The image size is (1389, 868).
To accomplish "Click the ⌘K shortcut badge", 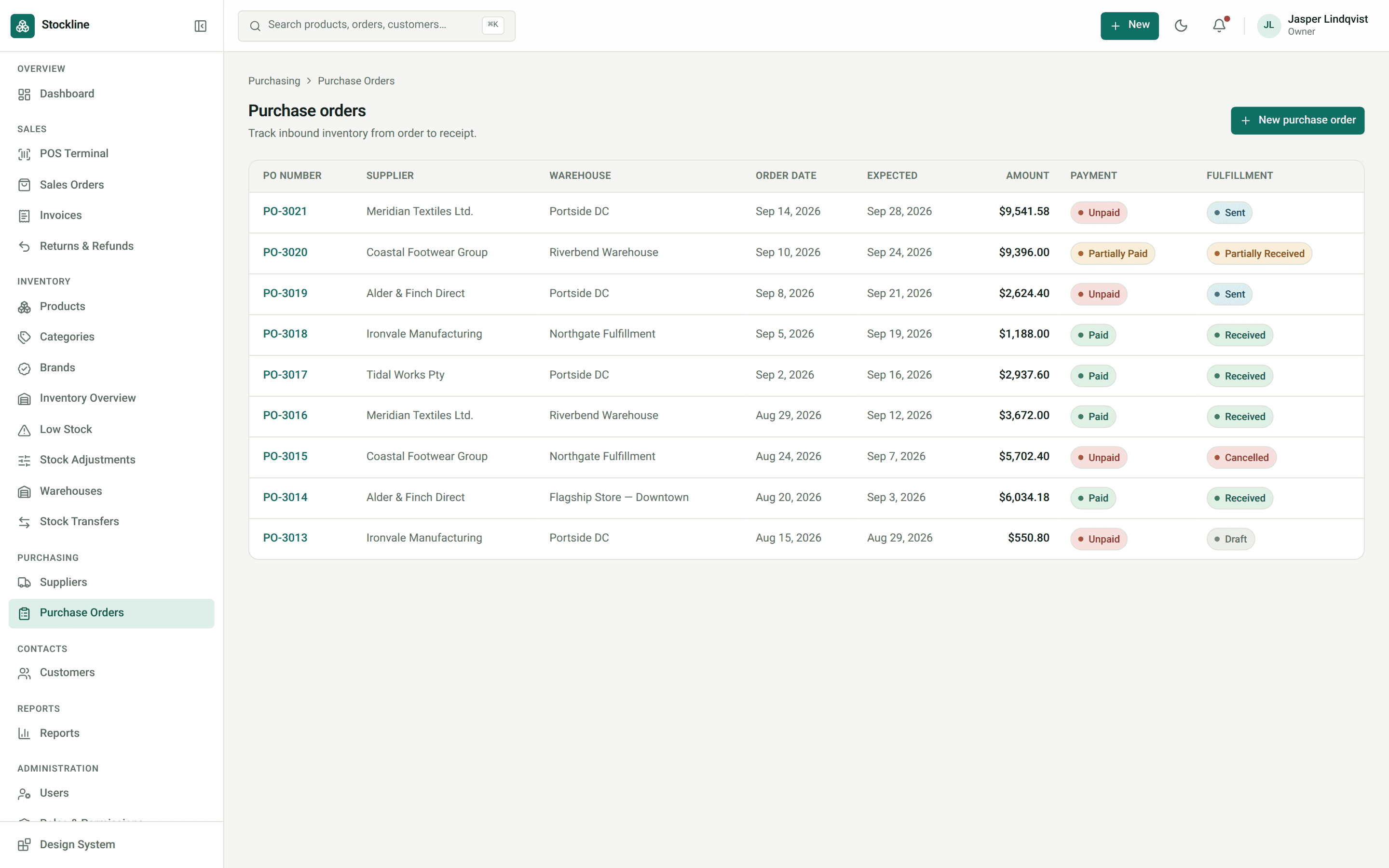I will [x=492, y=25].
